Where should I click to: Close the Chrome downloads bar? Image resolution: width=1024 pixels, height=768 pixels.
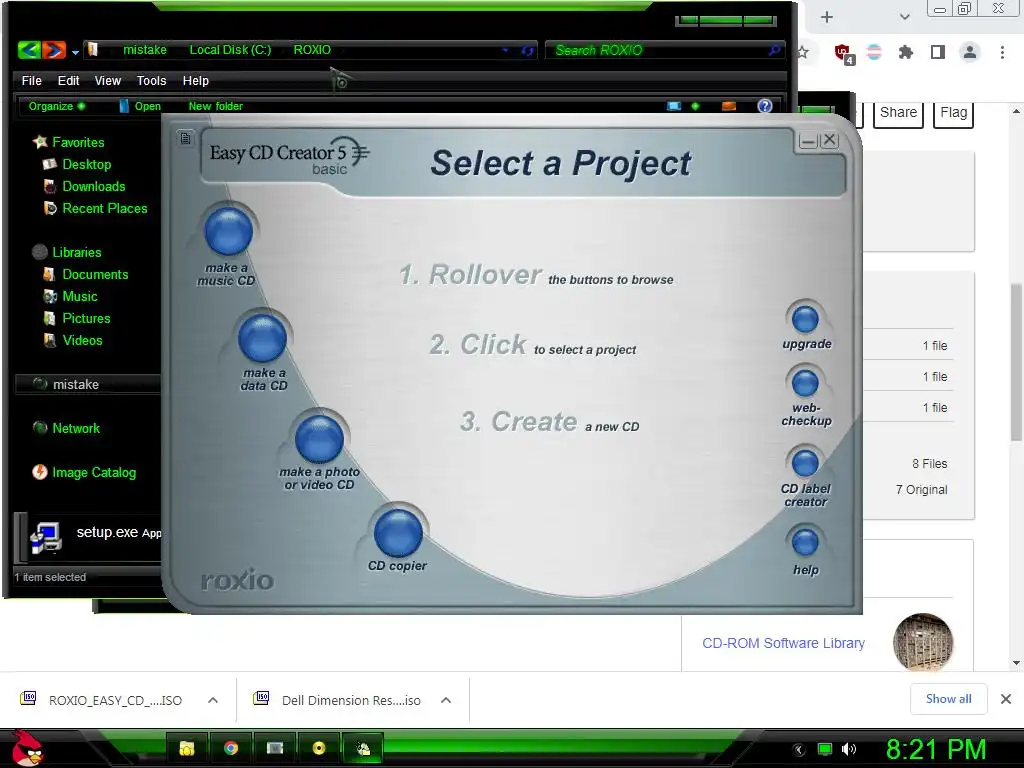pyautogui.click(x=1006, y=699)
